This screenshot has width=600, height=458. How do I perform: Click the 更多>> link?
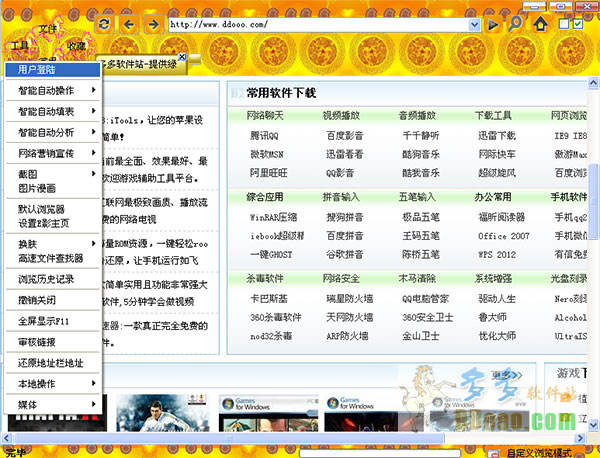tap(507, 375)
